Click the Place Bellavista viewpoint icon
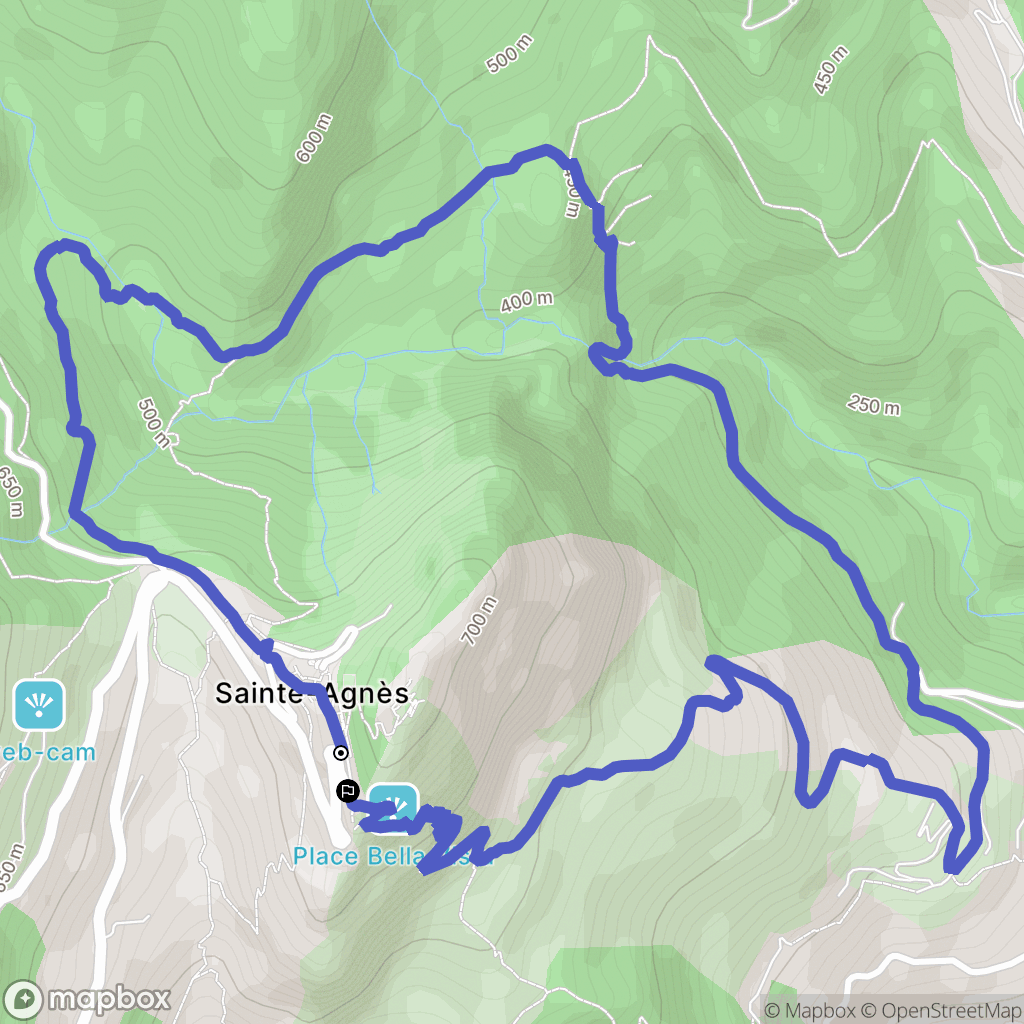The height and width of the screenshot is (1024, 1024). click(x=393, y=808)
